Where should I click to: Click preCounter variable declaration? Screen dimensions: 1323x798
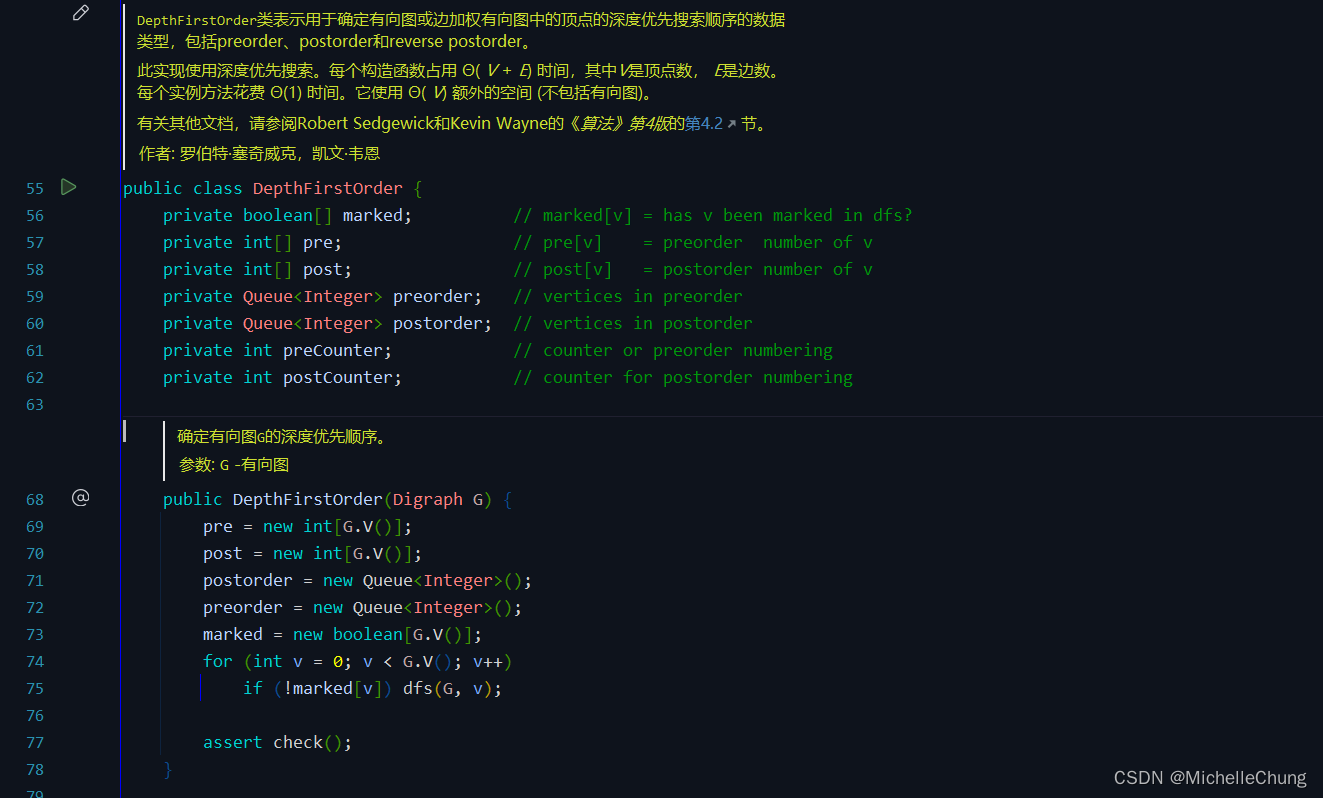(x=333, y=350)
